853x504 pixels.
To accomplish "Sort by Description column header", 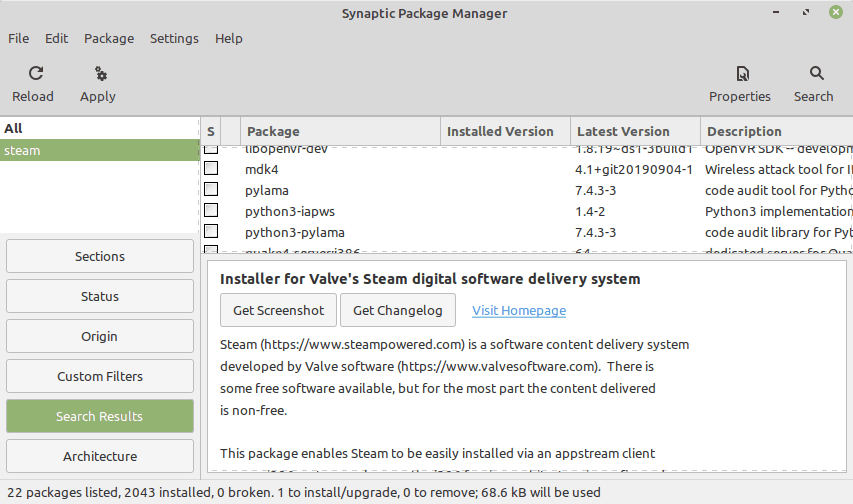I will 777,131.
